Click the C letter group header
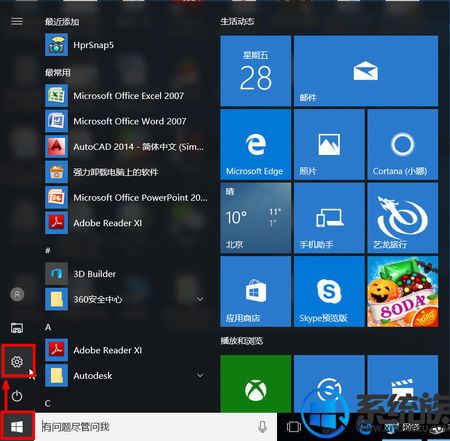Viewport: 450px width, 441px height. tap(48, 403)
